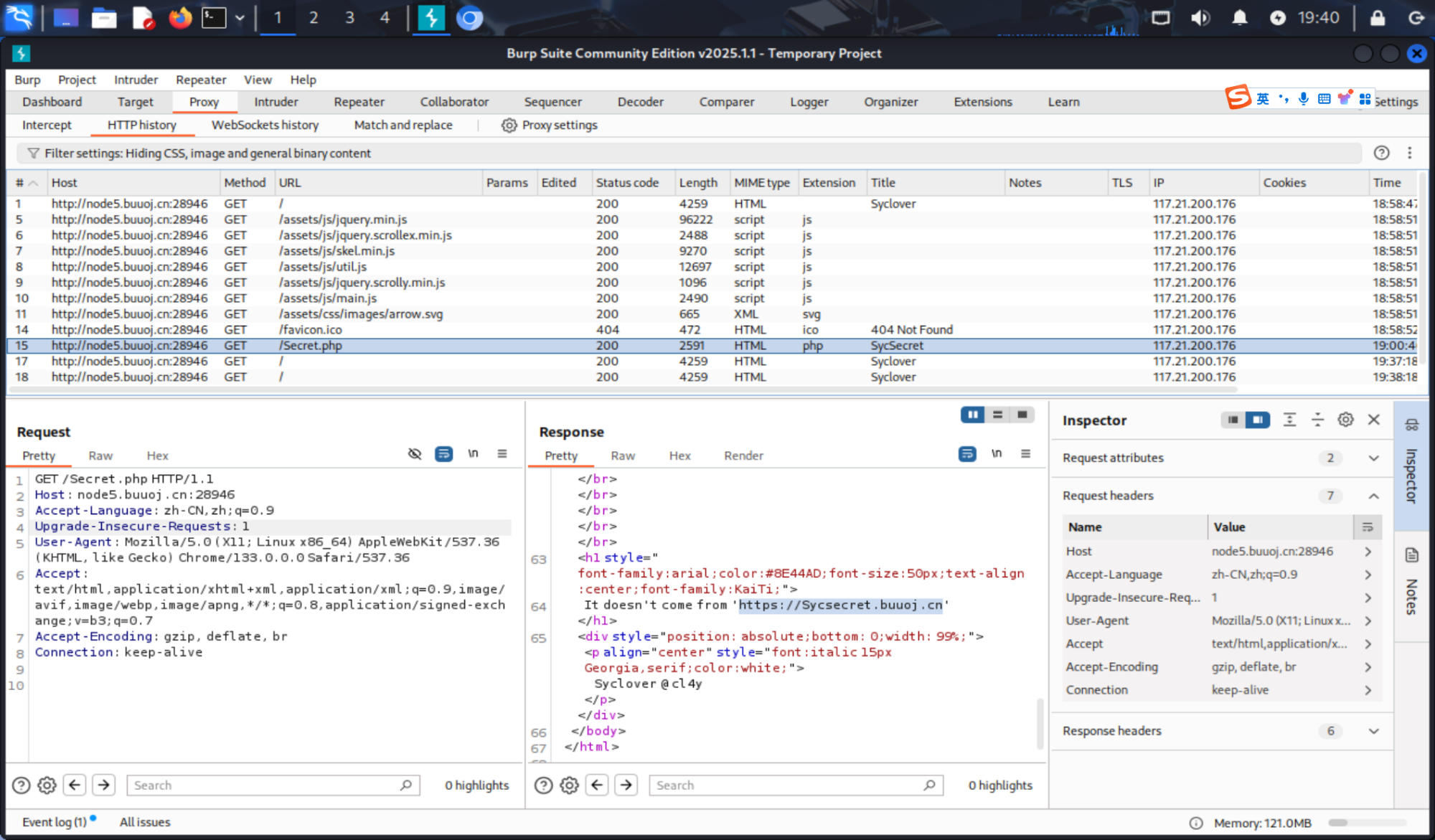
Task: Click the Response search forward arrow
Action: 626,785
